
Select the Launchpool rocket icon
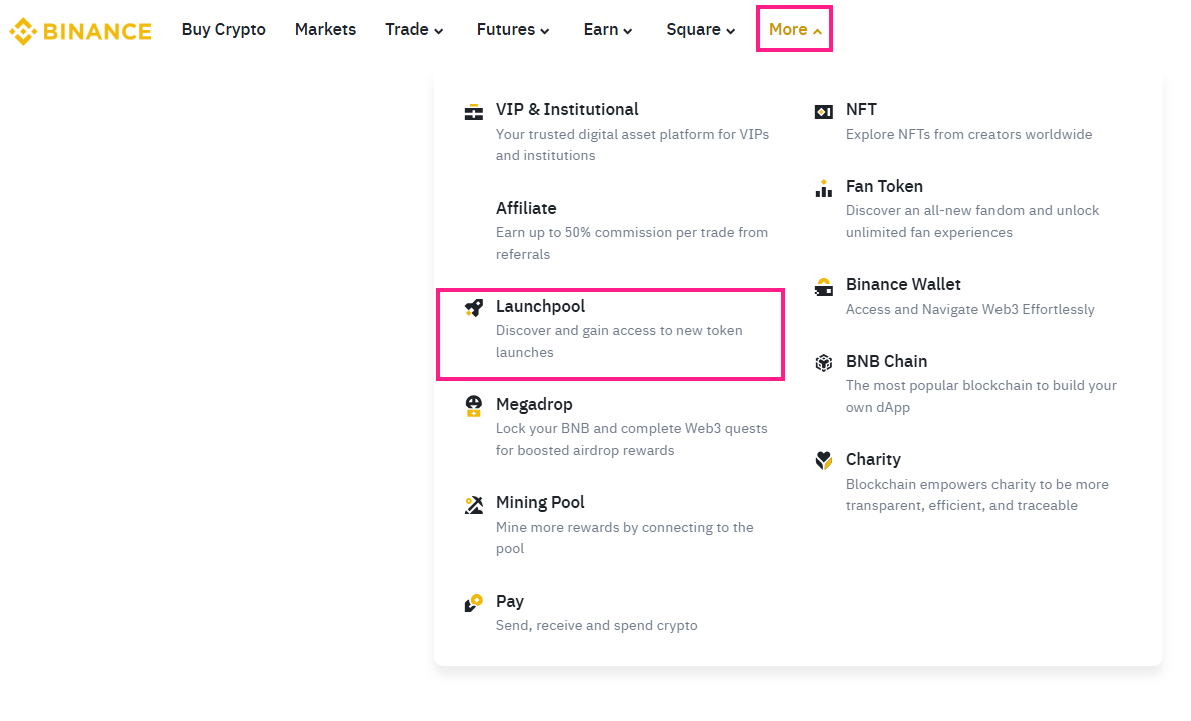473,308
